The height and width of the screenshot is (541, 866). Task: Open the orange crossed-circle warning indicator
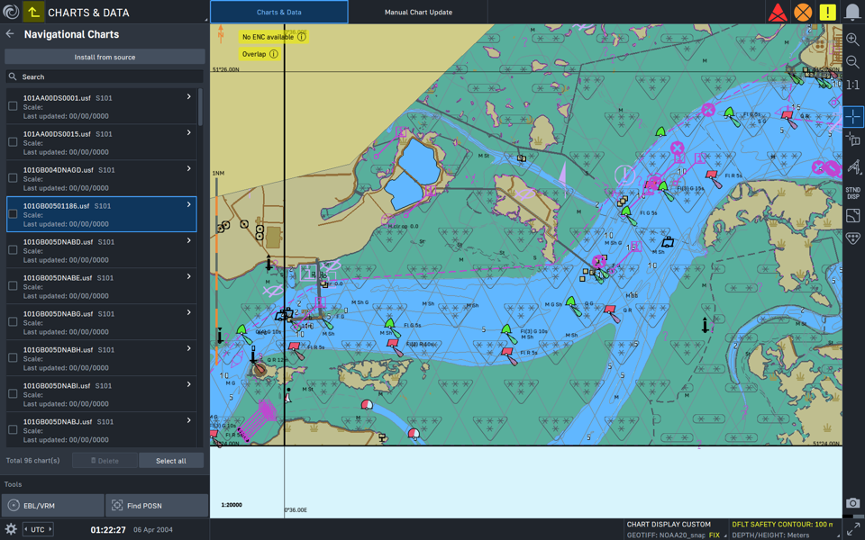(x=803, y=12)
